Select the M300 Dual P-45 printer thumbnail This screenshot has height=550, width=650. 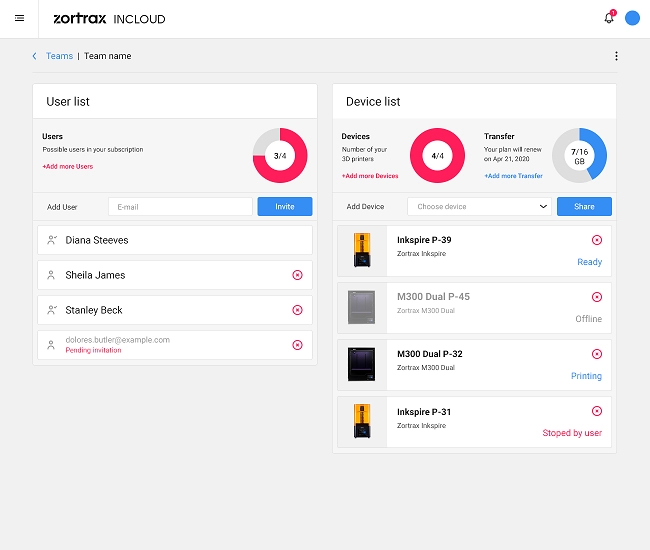(x=360, y=307)
